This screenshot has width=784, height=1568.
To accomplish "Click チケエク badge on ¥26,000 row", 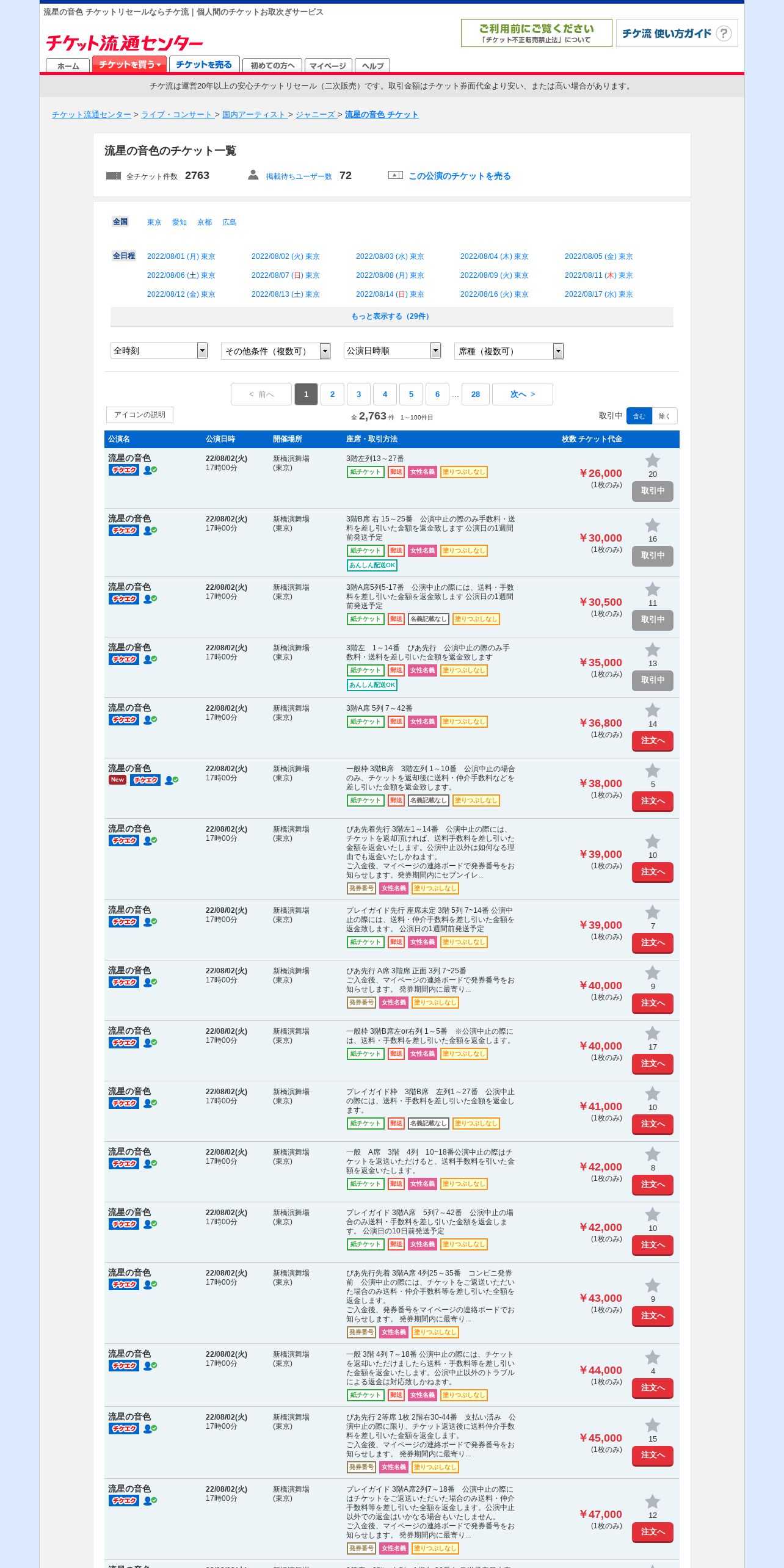I will coord(124,470).
